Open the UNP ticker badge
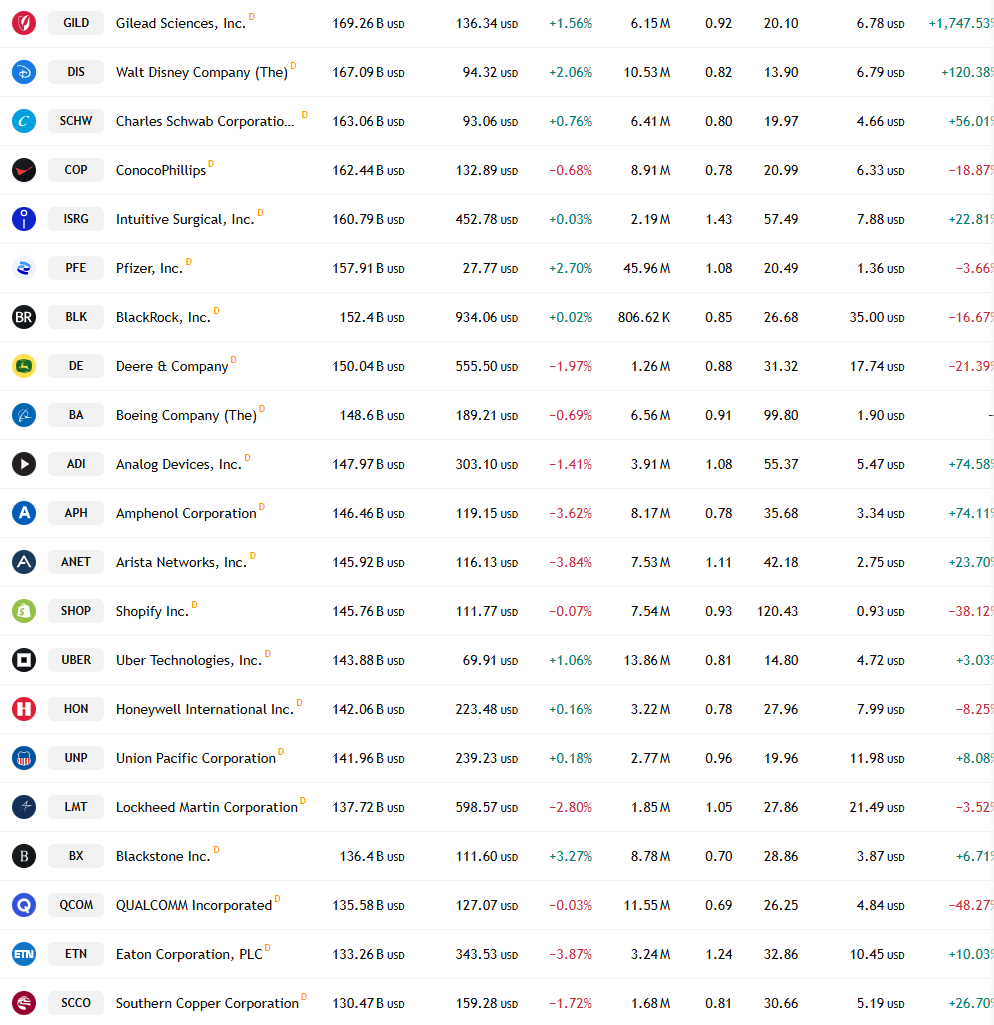The height and width of the screenshot is (1025, 994). tap(76, 758)
